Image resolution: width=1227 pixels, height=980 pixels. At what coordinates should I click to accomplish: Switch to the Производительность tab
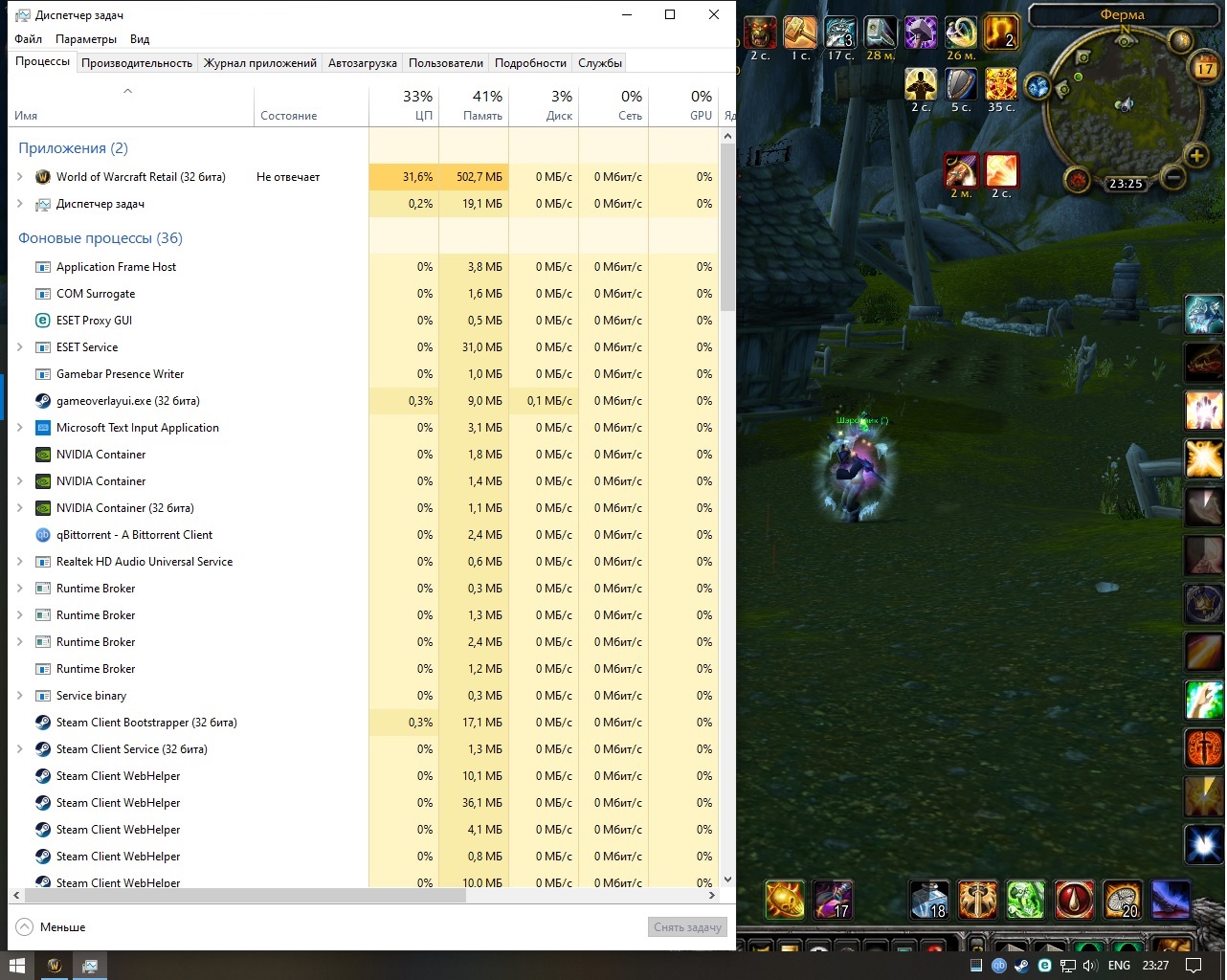(x=136, y=63)
